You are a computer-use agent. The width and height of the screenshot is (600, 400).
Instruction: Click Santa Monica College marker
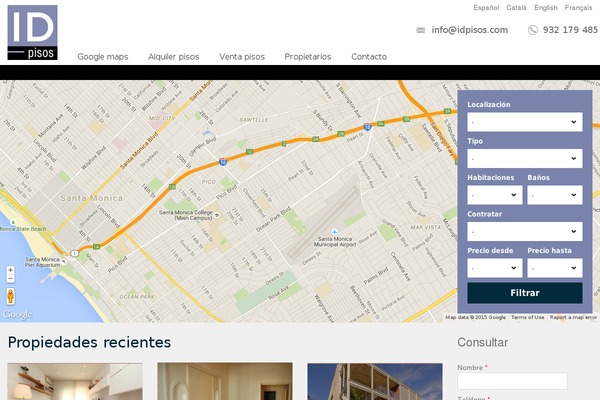tap(217, 215)
